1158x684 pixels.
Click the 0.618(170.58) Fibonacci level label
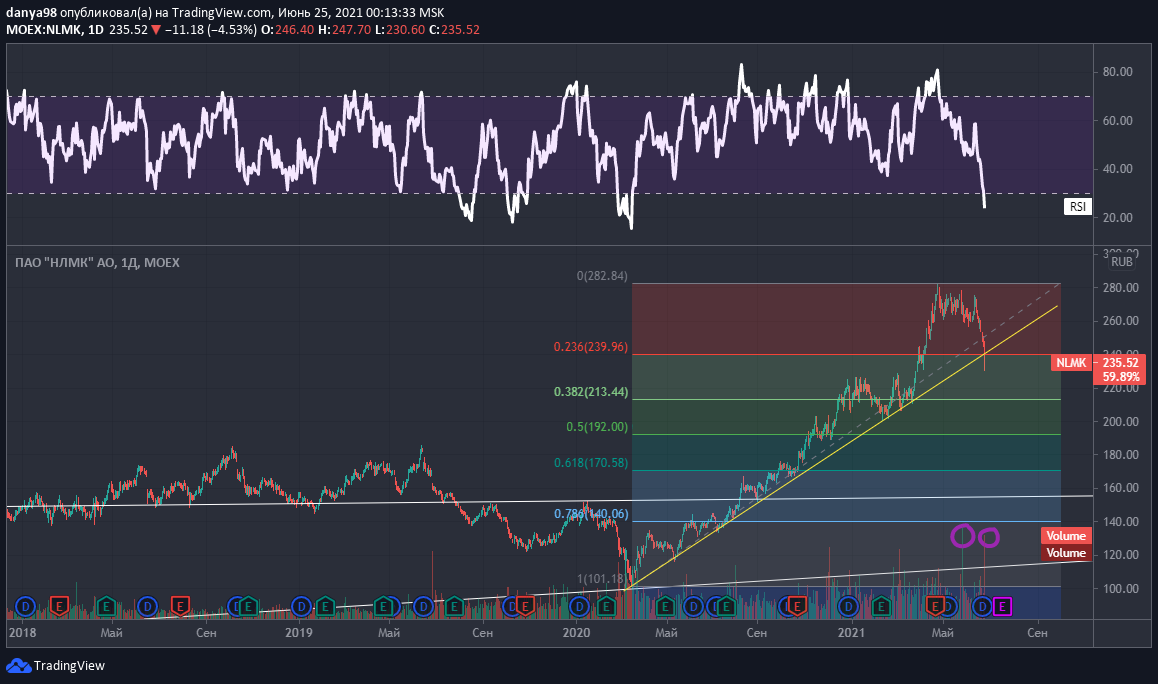[x=591, y=462]
